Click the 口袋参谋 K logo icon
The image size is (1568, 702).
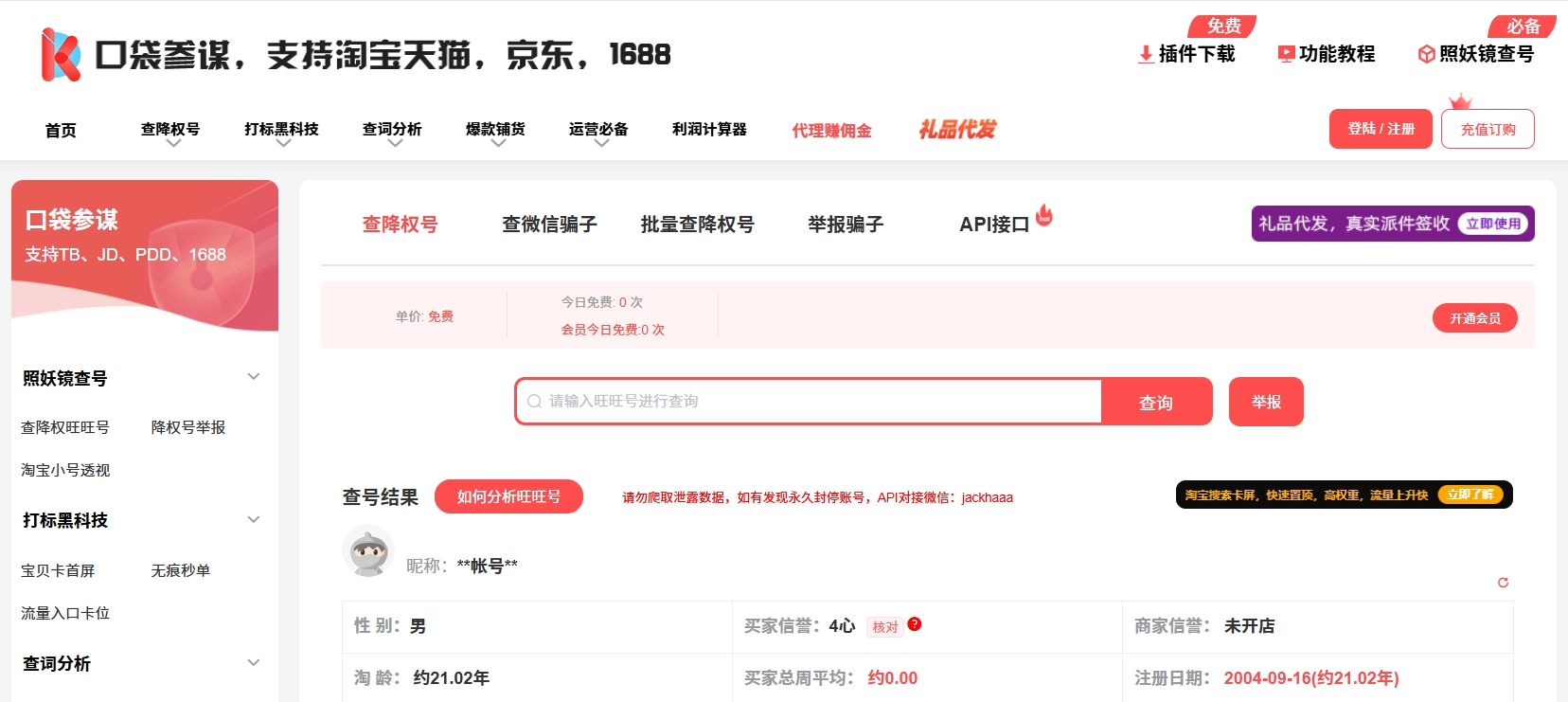click(61, 55)
